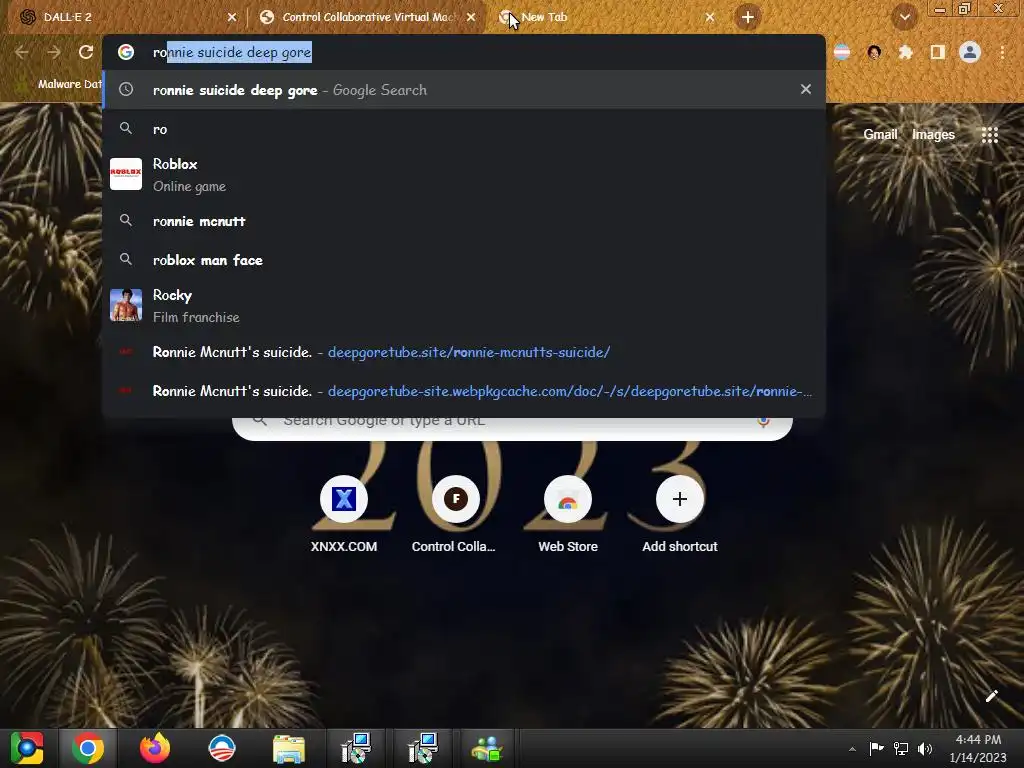1024x768 pixels.
Task: Open a new tab with plus button
Action: (x=748, y=17)
